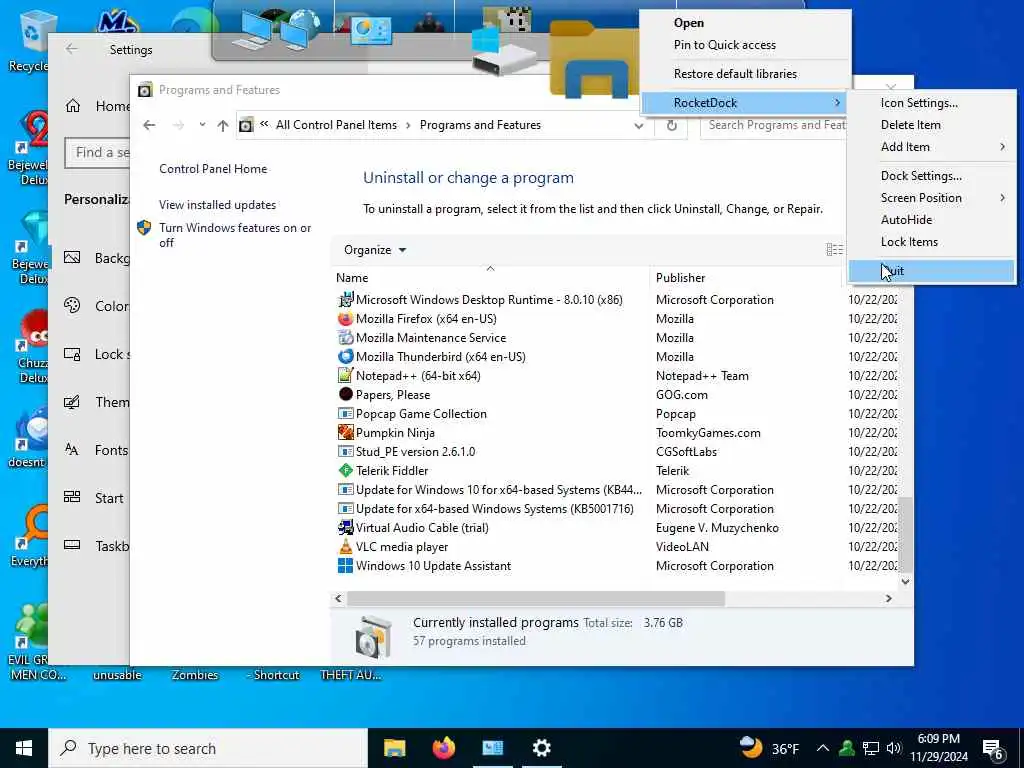Select Mozilla Maintenance Service entry
Screen dimensions: 1024x768
click(431, 338)
